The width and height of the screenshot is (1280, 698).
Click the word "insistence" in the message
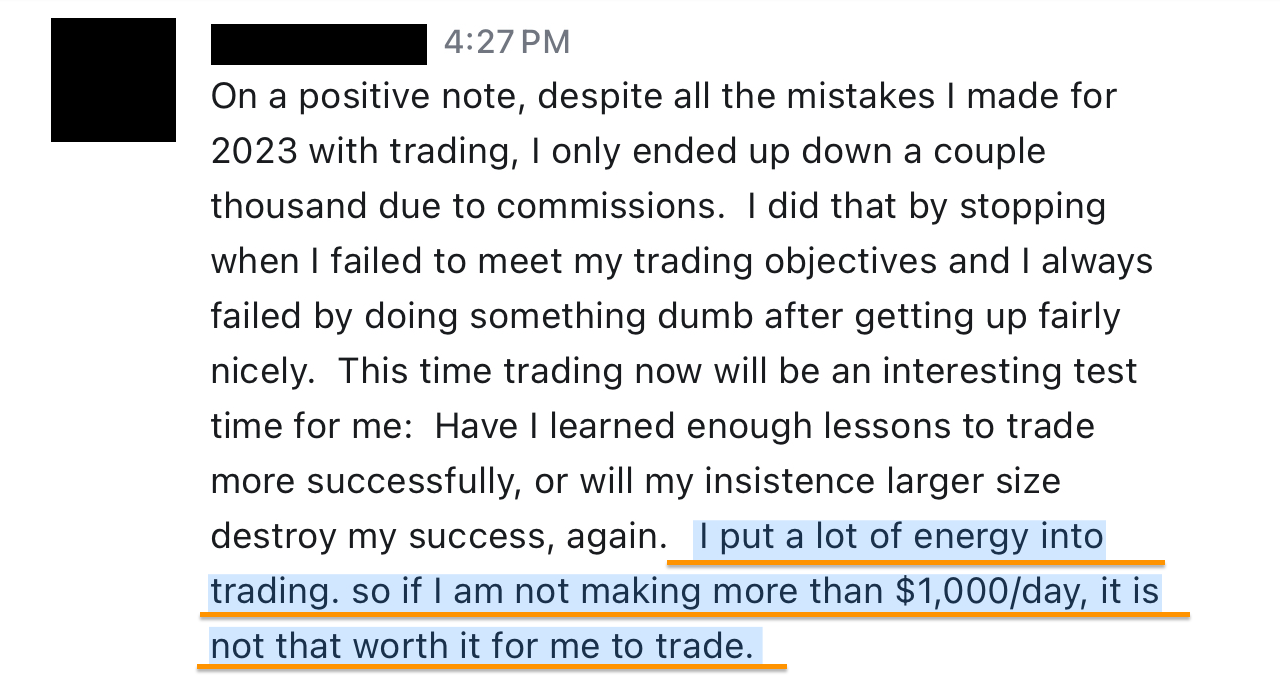[x=787, y=482]
